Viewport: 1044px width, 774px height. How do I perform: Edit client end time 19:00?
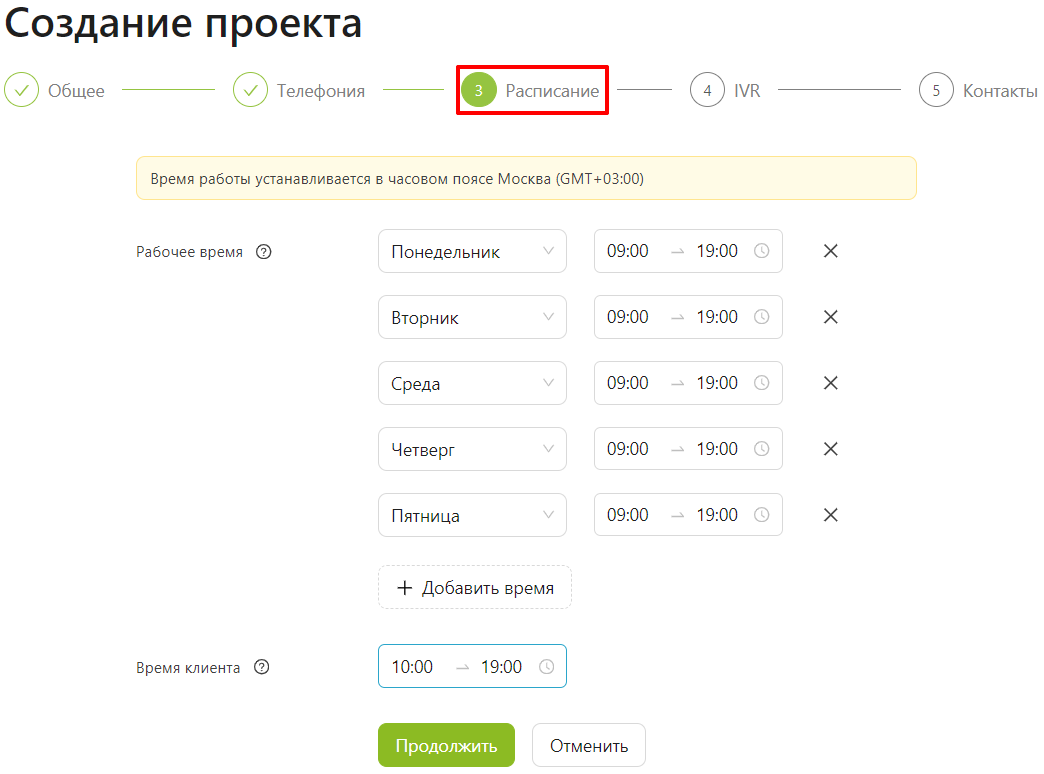501,667
